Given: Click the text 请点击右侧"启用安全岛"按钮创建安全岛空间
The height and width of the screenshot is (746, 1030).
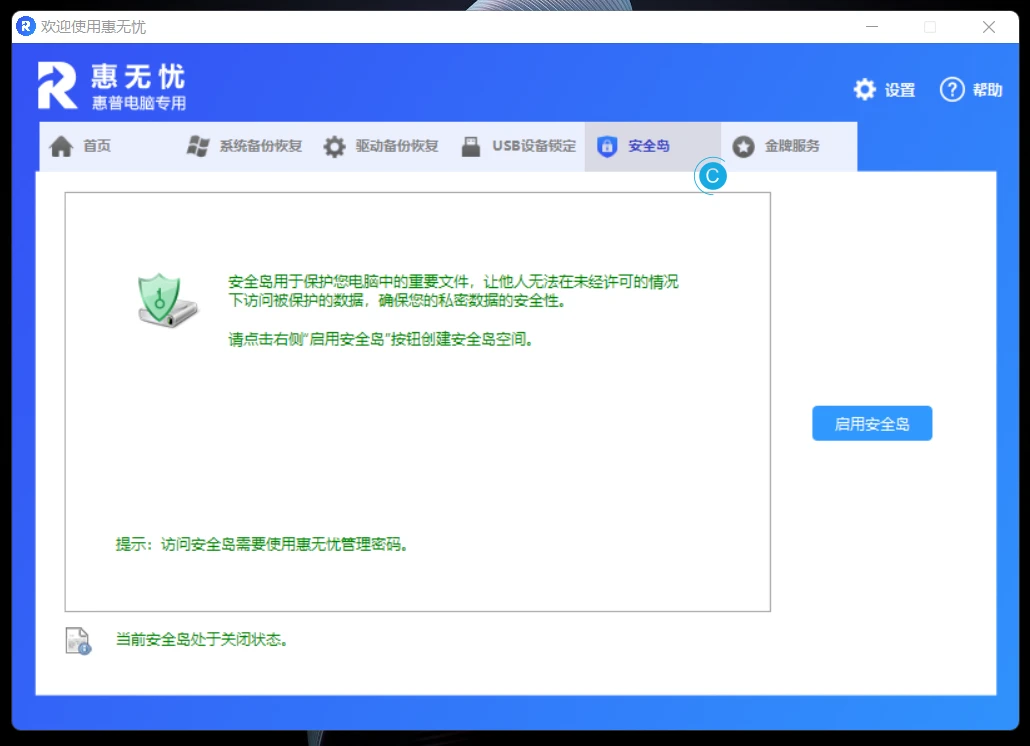Looking at the screenshot, I should (x=380, y=340).
